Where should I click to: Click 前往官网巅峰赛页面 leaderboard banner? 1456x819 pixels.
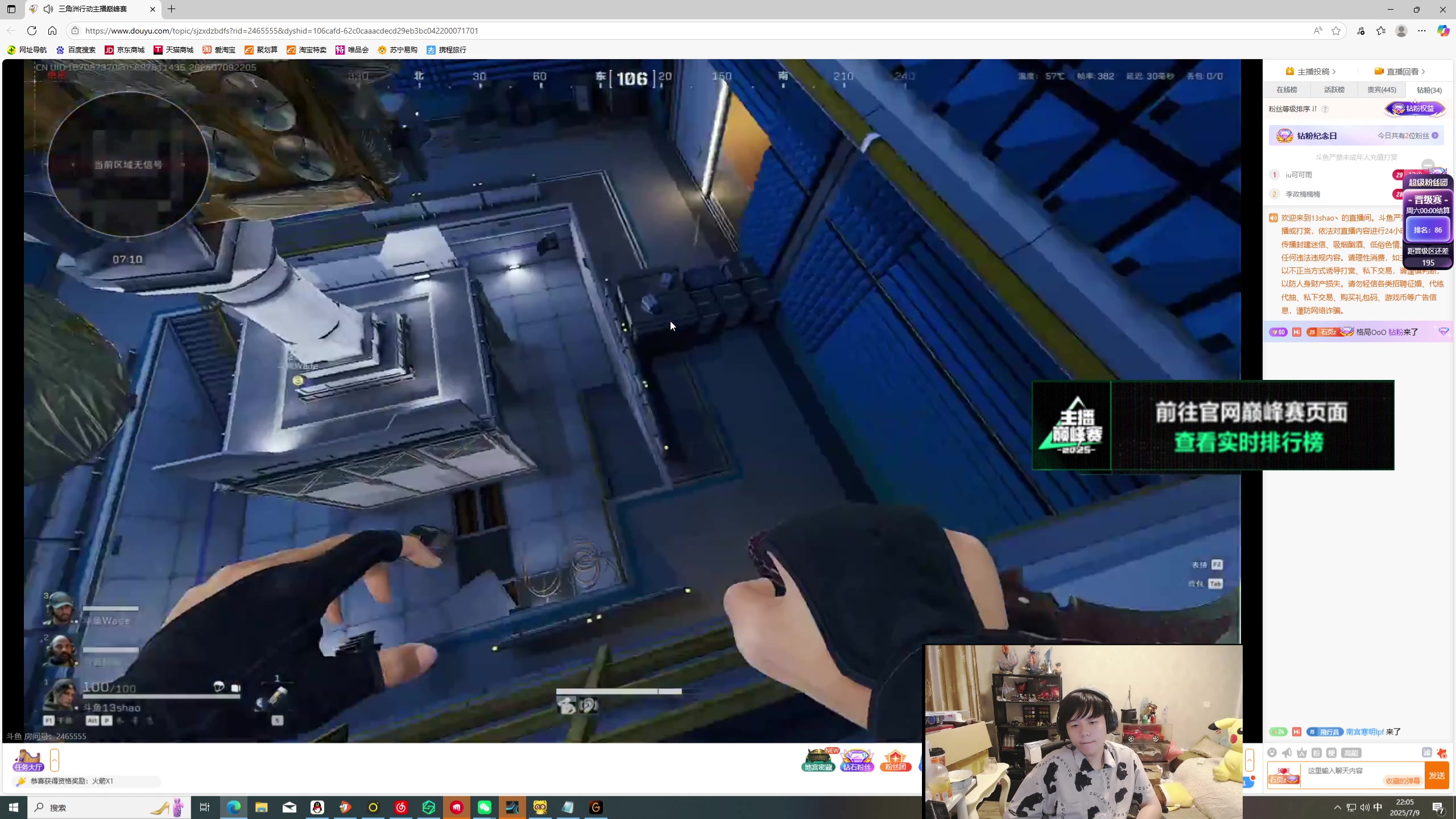pos(1213,425)
